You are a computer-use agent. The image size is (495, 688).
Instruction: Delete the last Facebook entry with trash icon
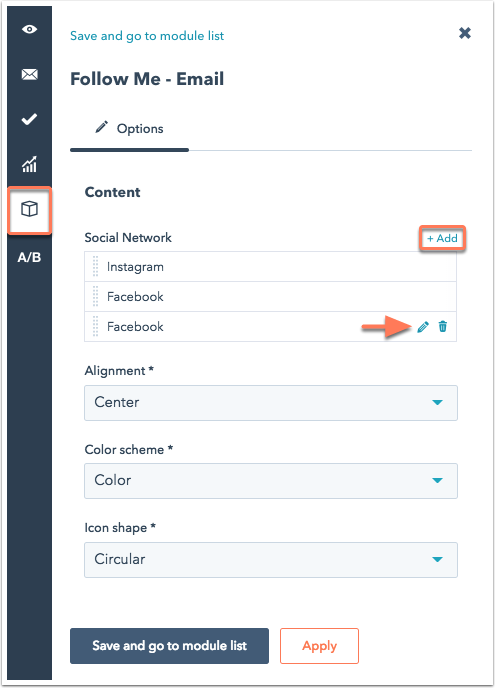[443, 326]
